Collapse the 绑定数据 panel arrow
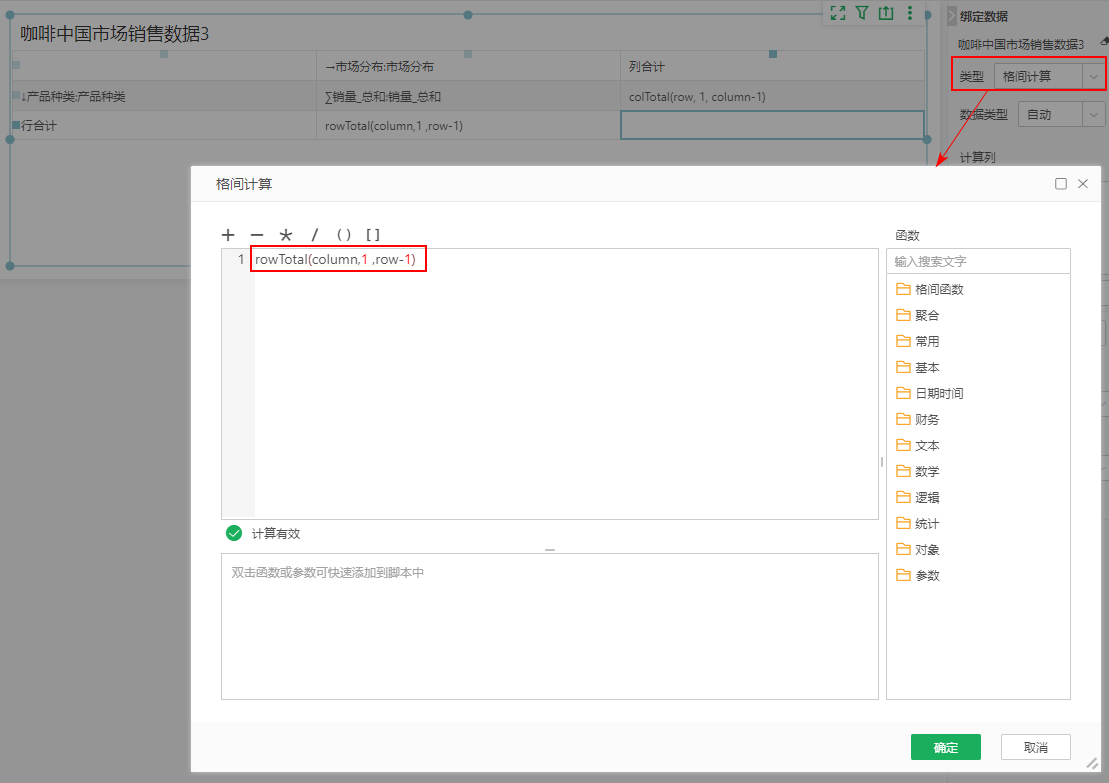Screen dimensions: 1109x783 click(952, 16)
